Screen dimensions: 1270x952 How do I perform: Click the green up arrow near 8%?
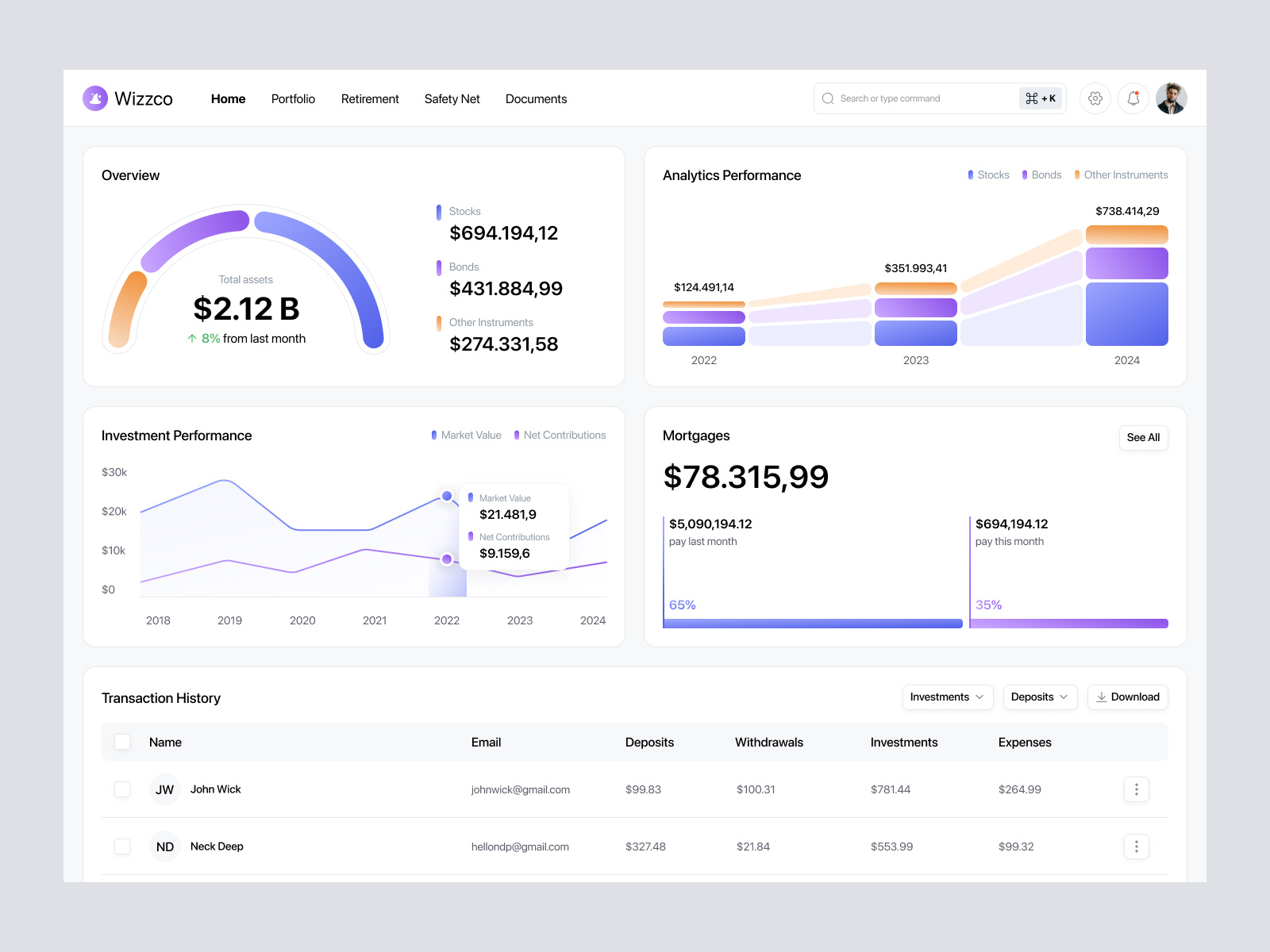(x=192, y=339)
